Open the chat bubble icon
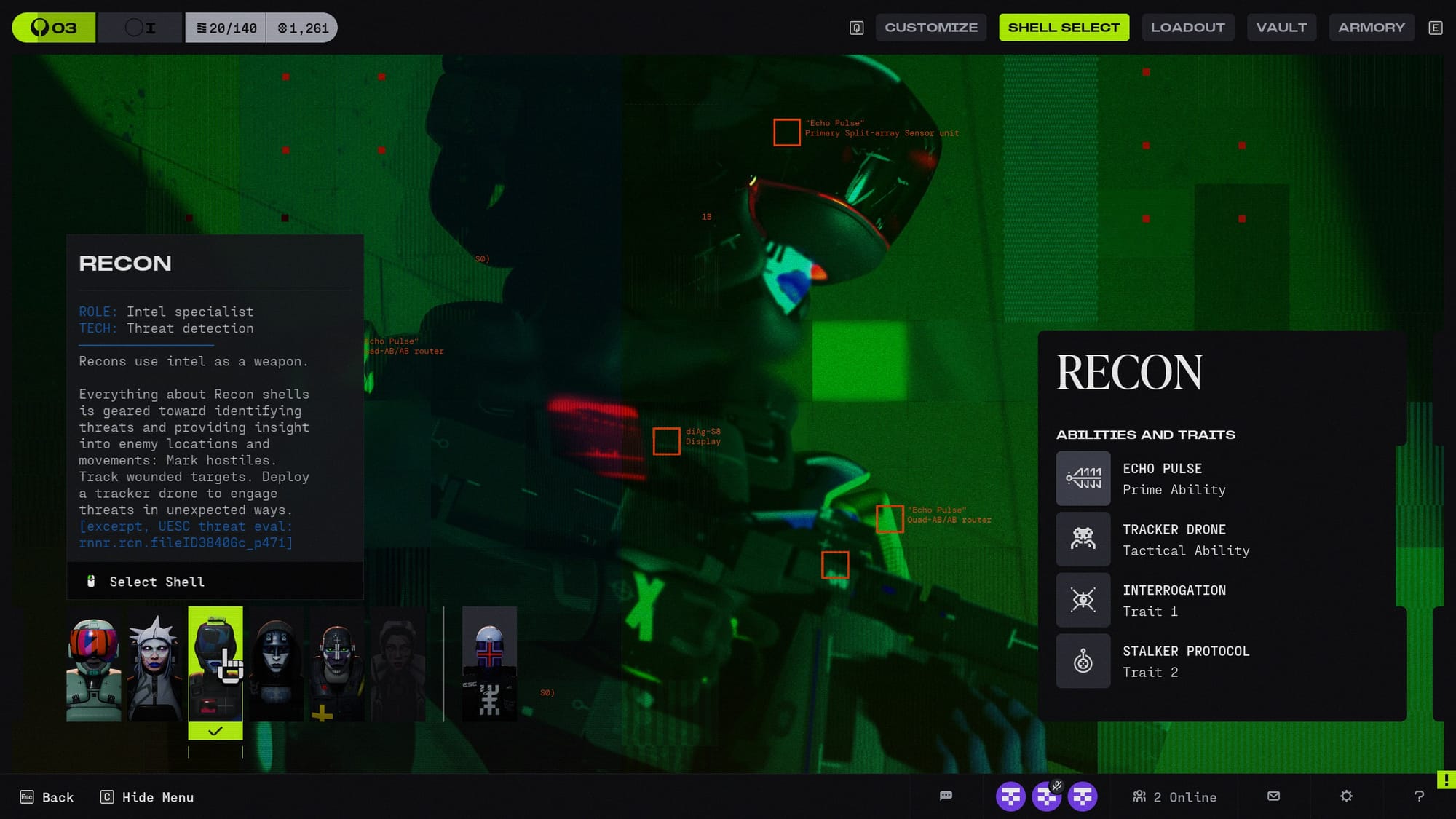The image size is (1456, 819). 946,796
